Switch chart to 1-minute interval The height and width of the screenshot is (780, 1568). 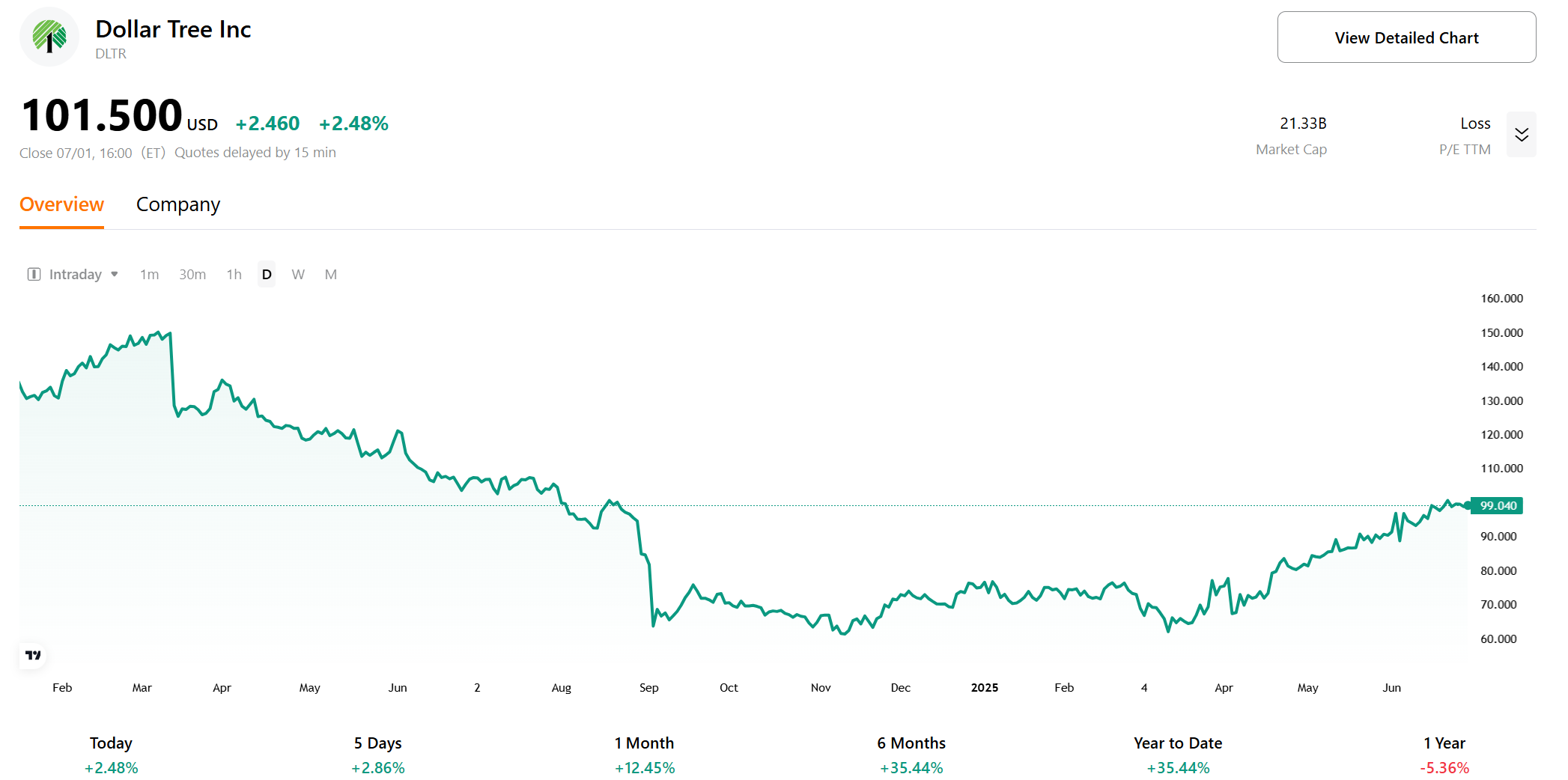click(149, 274)
